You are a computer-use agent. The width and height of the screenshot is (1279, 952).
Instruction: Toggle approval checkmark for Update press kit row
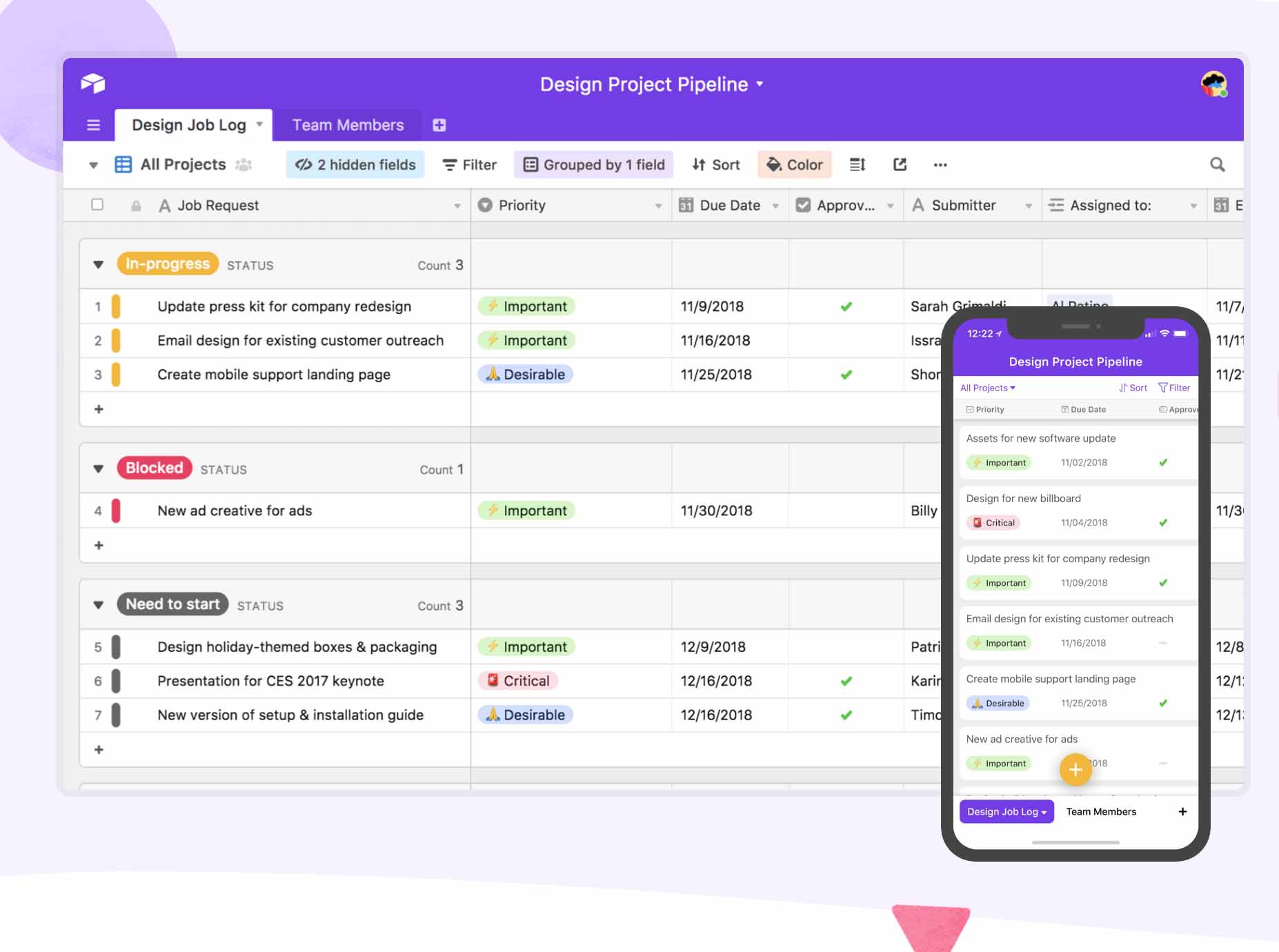tap(846, 306)
